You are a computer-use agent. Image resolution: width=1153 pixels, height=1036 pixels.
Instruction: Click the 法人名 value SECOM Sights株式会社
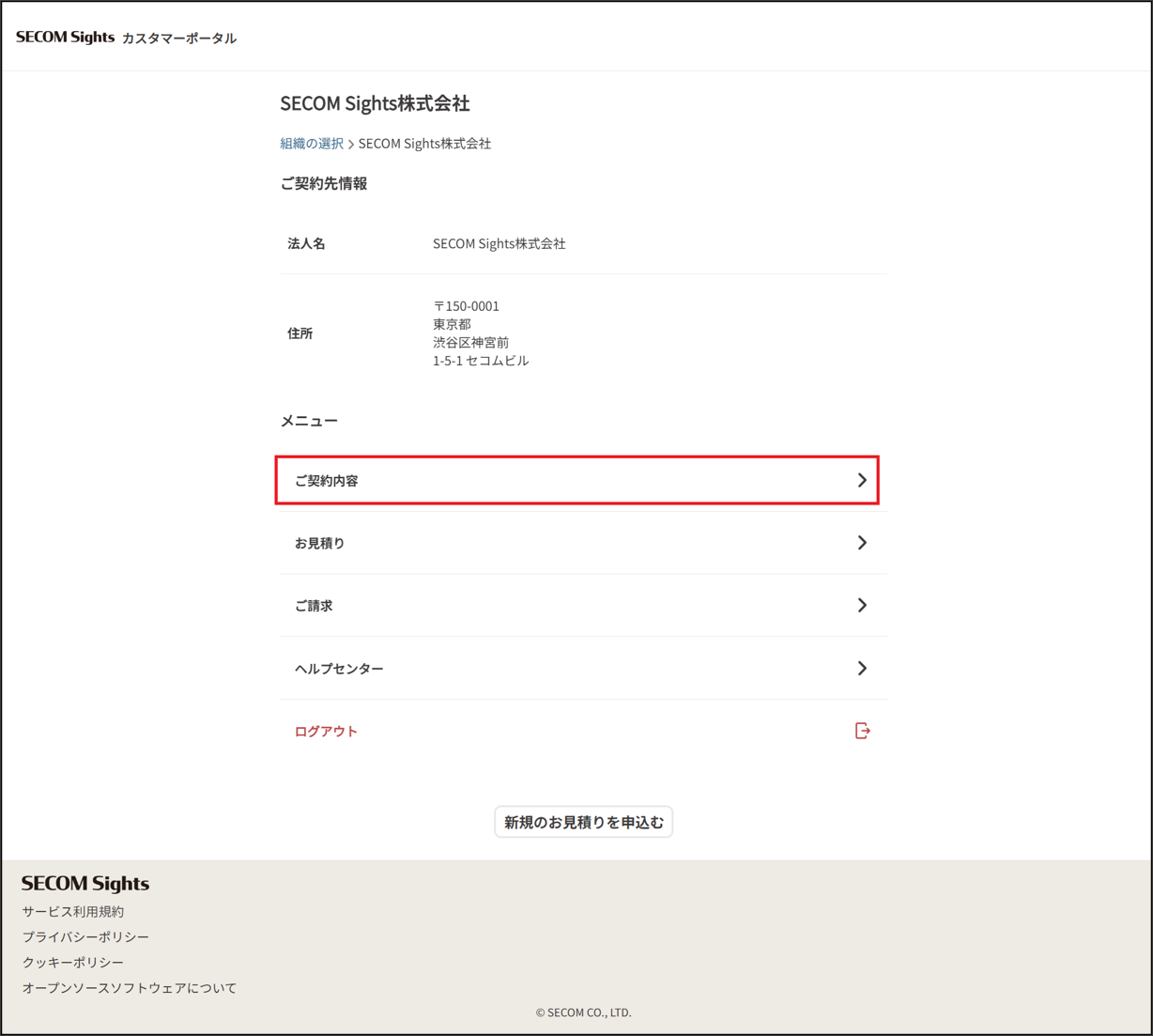[x=499, y=243]
